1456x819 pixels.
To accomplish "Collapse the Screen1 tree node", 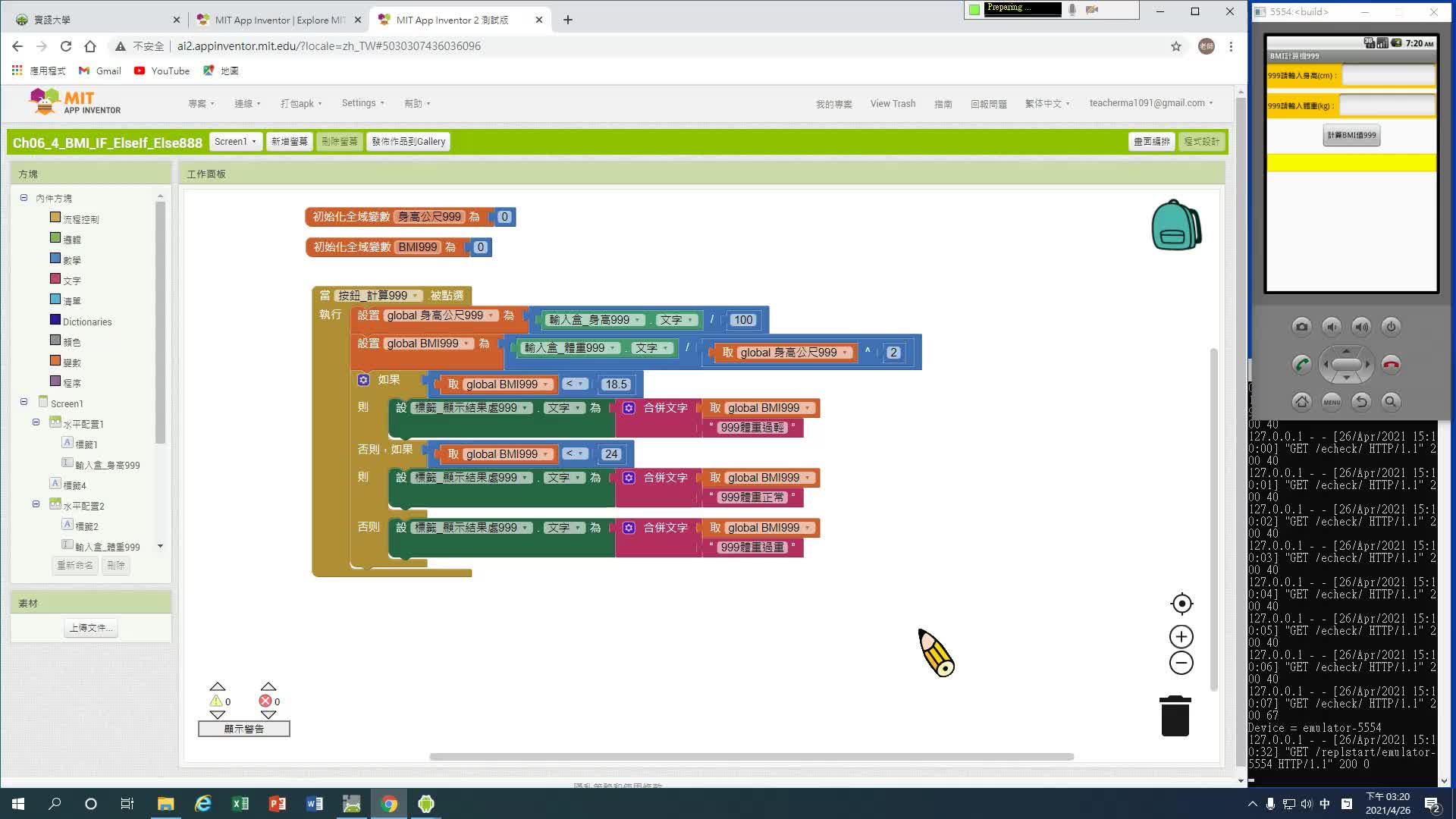I will [x=24, y=402].
